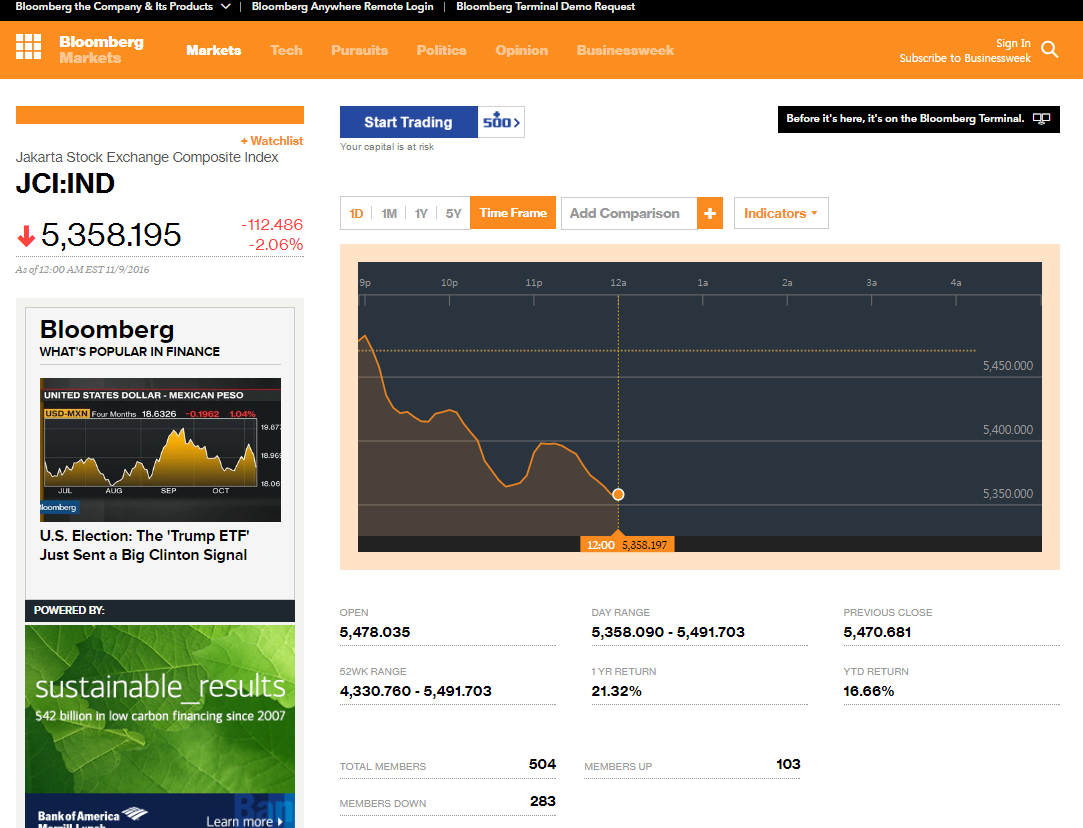The height and width of the screenshot is (828, 1083).
Task: Go to Businessweek section
Action: (625, 50)
